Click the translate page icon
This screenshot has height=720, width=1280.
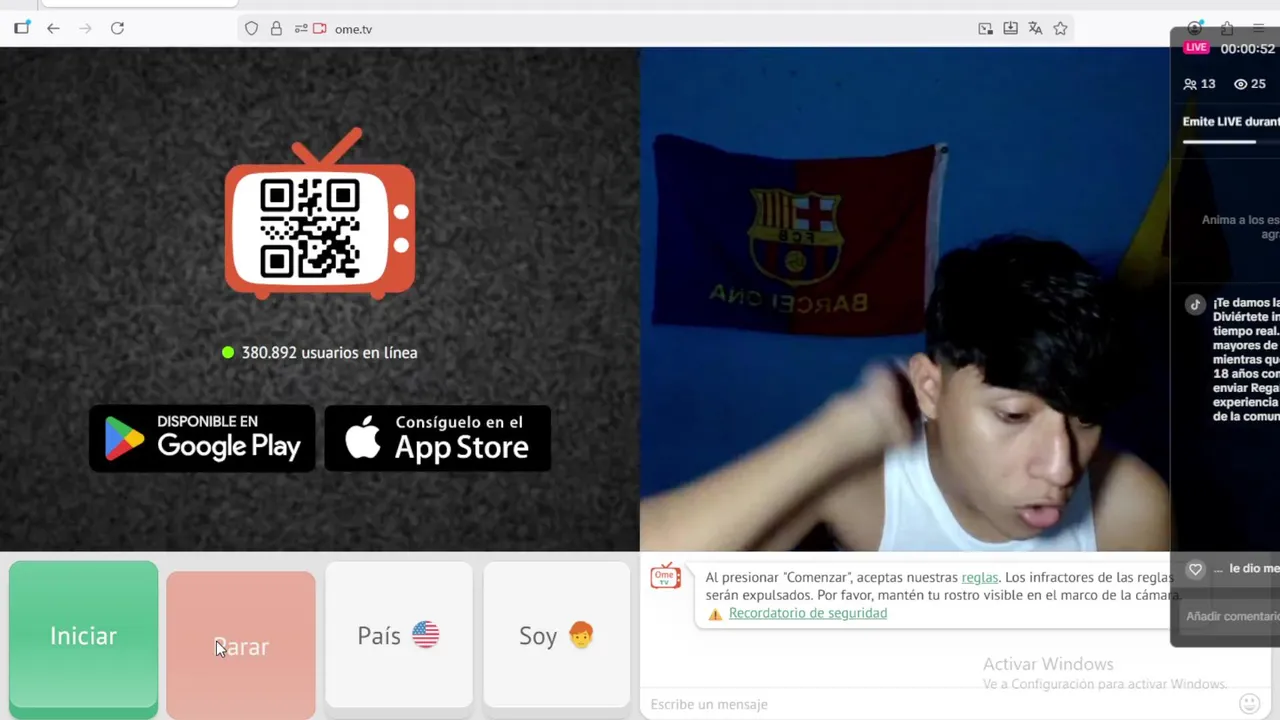click(x=1035, y=29)
